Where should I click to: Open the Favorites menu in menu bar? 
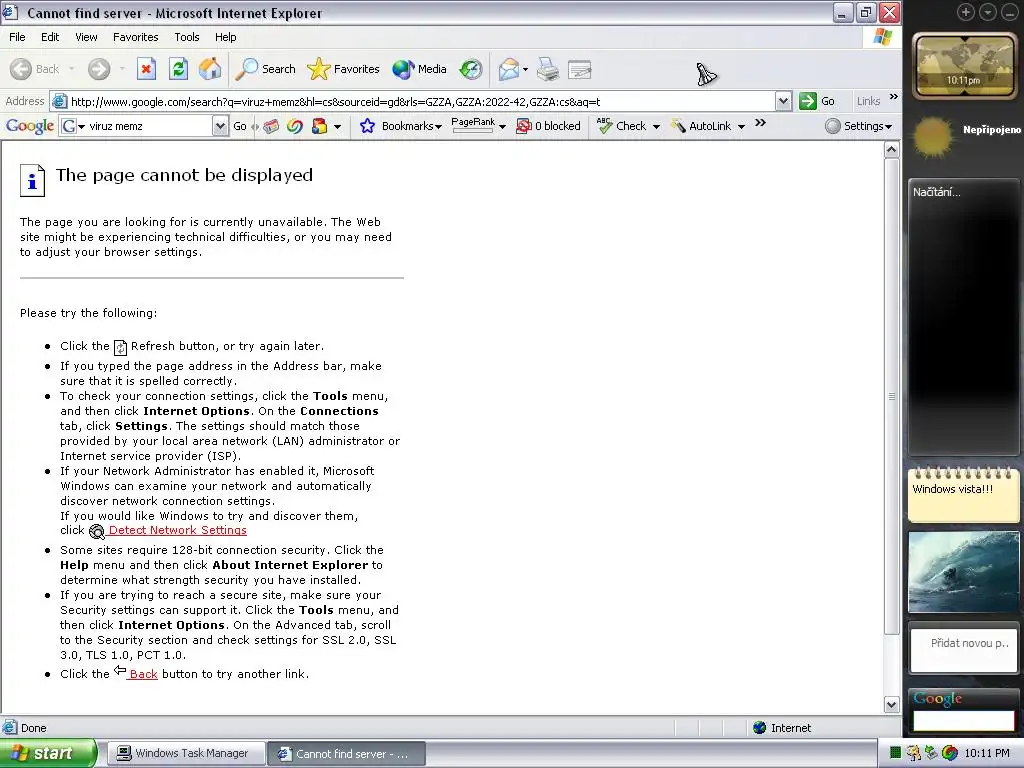(135, 37)
